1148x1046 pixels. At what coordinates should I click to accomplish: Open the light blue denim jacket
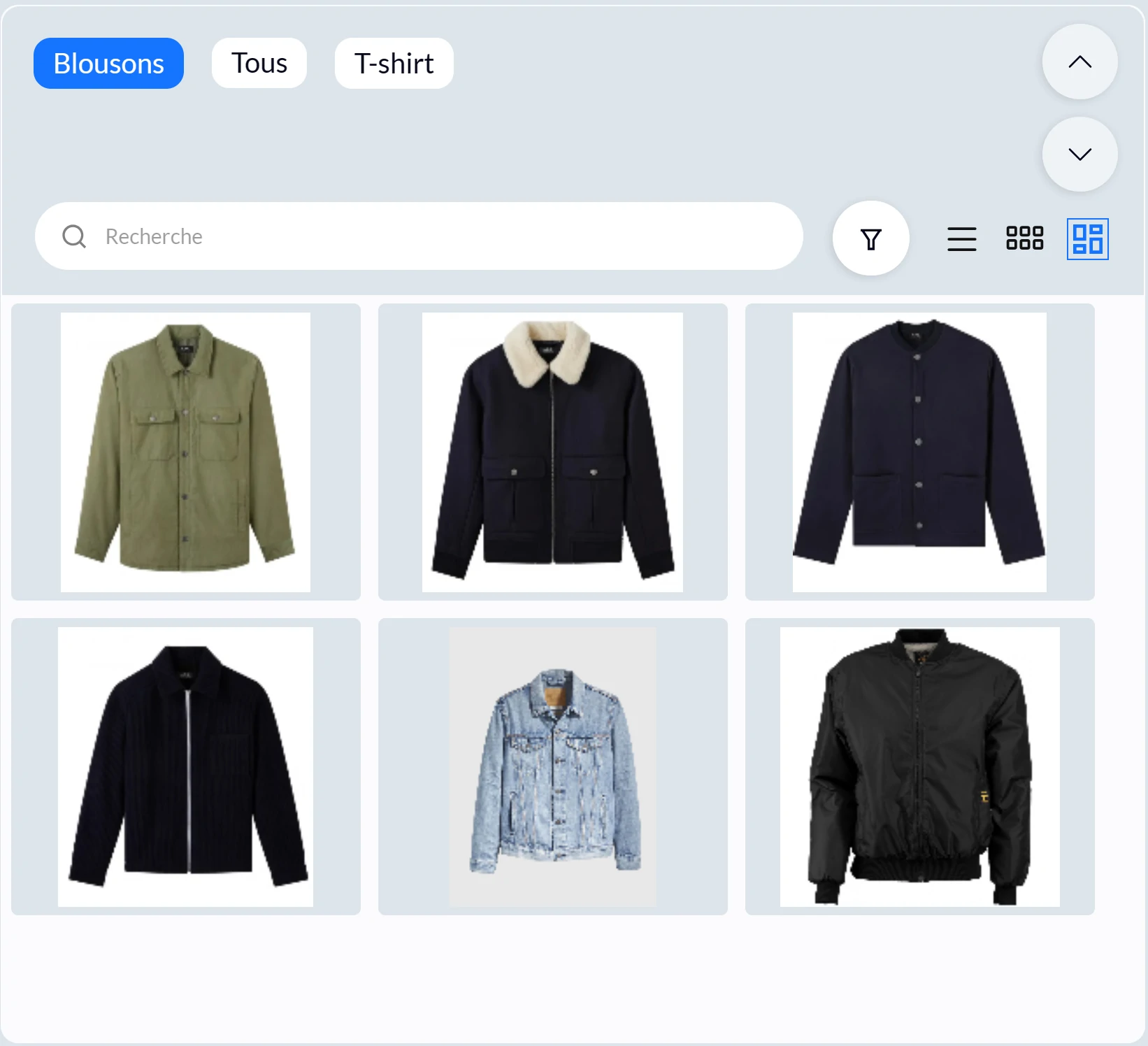click(x=553, y=766)
